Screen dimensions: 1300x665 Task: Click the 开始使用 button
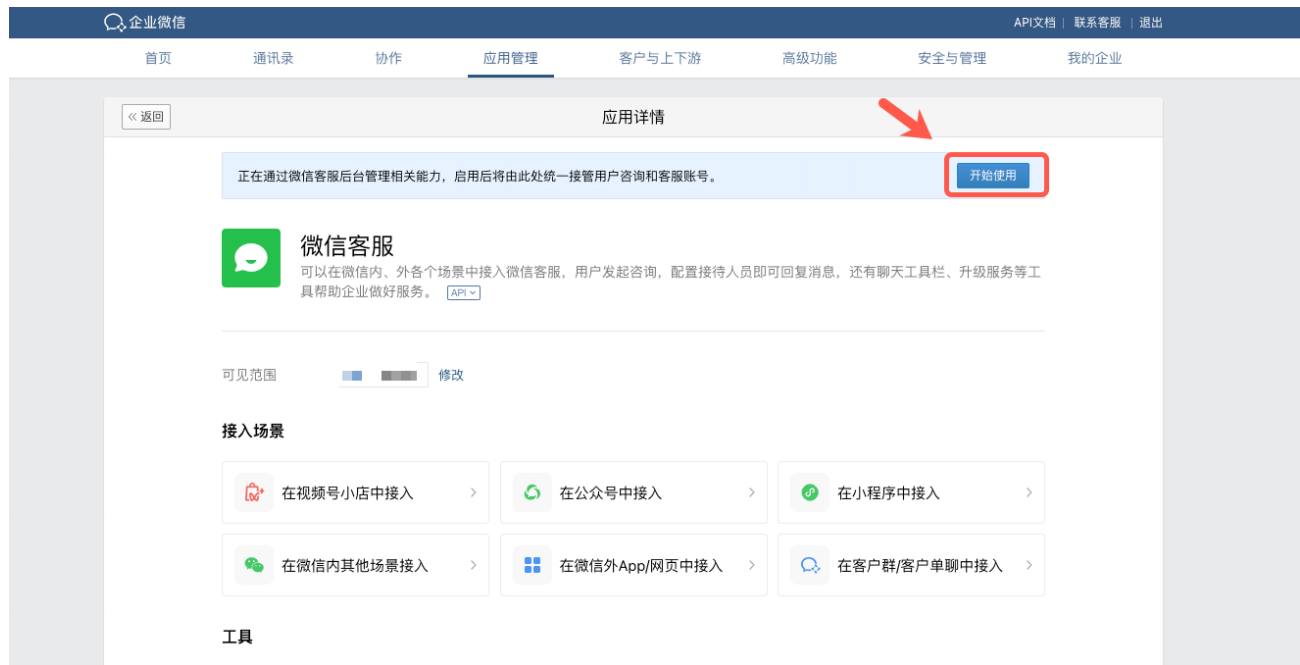click(993, 175)
